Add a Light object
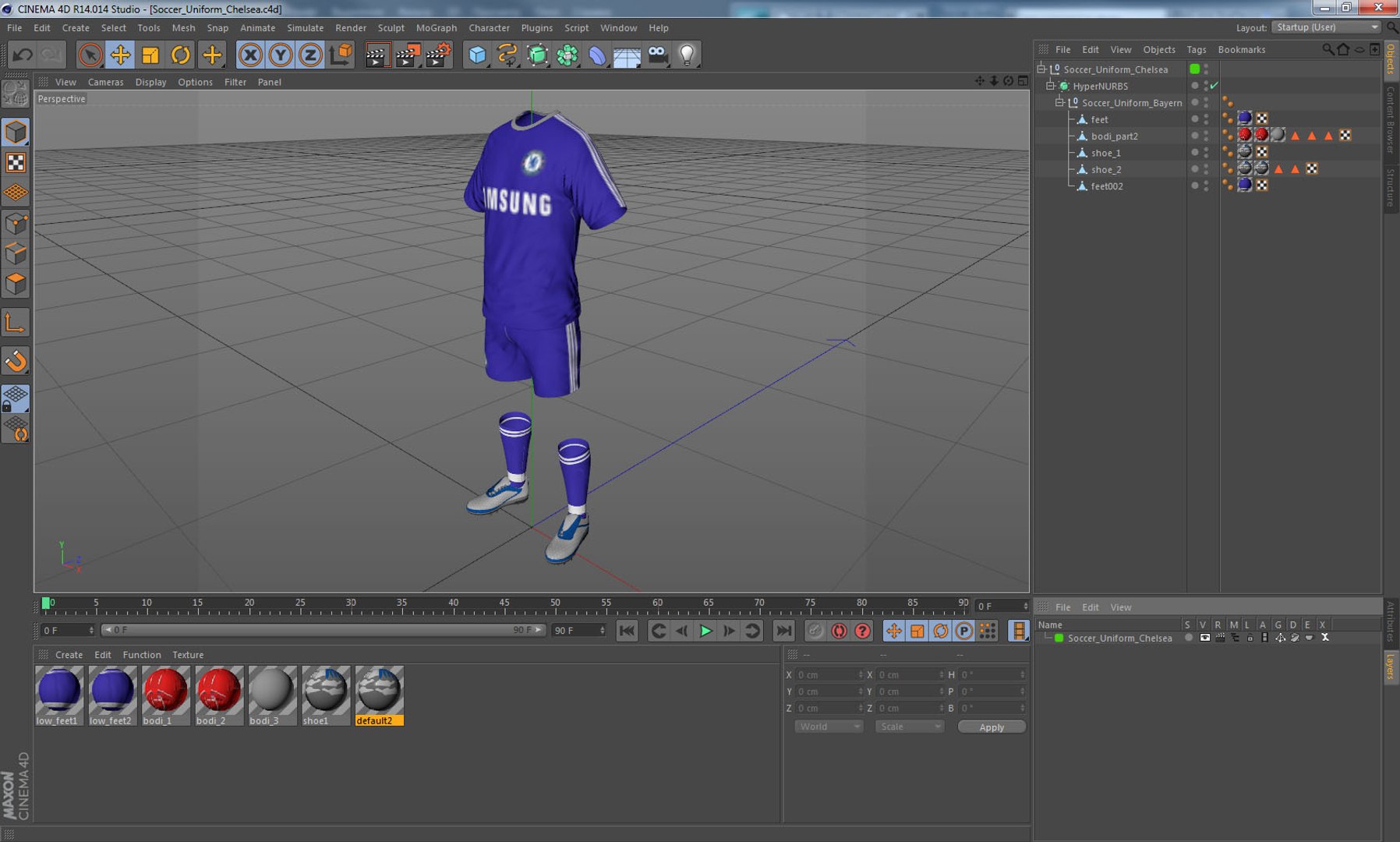This screenshot has width=1400, height=842. tap(687, 55)
